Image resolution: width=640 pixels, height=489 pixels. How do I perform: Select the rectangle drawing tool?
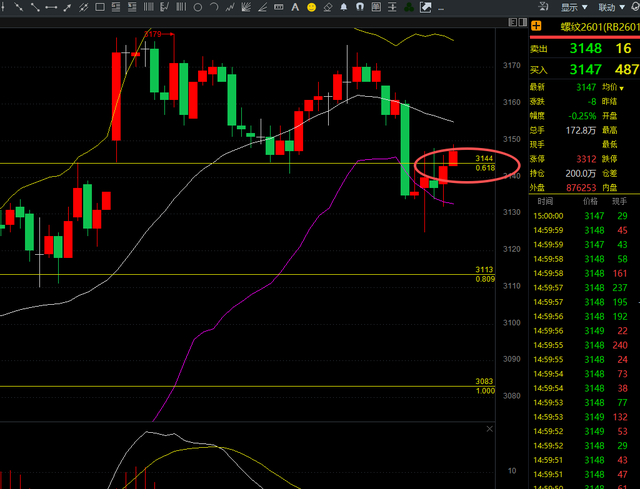[100, 7]
